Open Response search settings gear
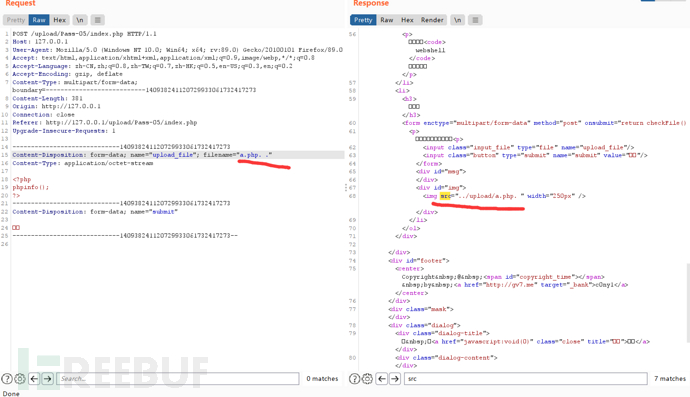The image size is (690, 397). (367, 379)
